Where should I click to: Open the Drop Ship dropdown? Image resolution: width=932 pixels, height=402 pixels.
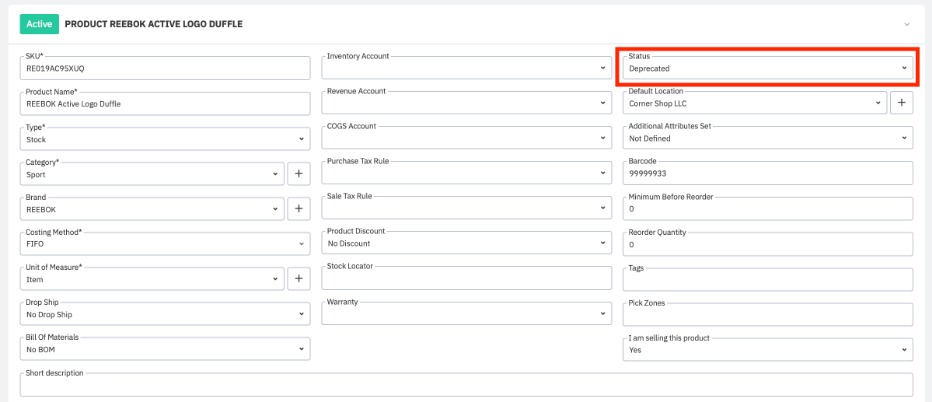(165, 314)
